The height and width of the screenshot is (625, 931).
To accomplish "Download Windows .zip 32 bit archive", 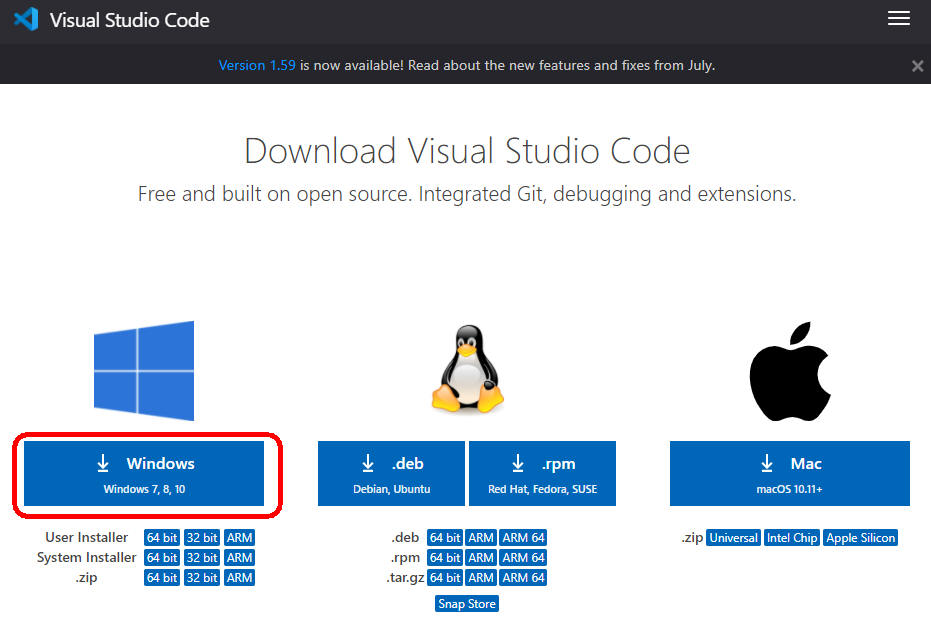I will coord(202,578).
